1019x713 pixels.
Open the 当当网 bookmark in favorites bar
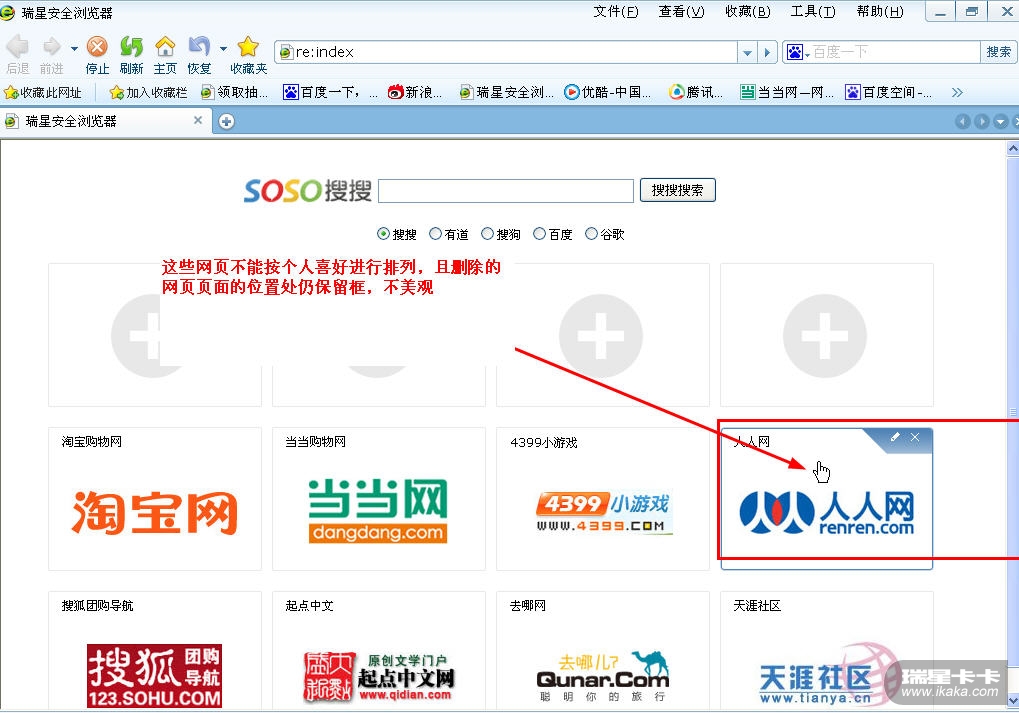point(787,92)
